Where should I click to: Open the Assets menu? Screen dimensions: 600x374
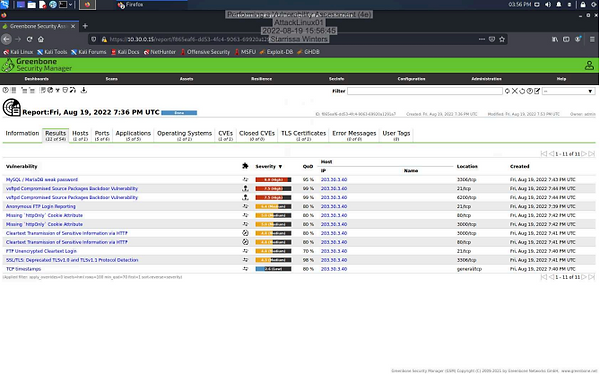(x=186, y=79)
